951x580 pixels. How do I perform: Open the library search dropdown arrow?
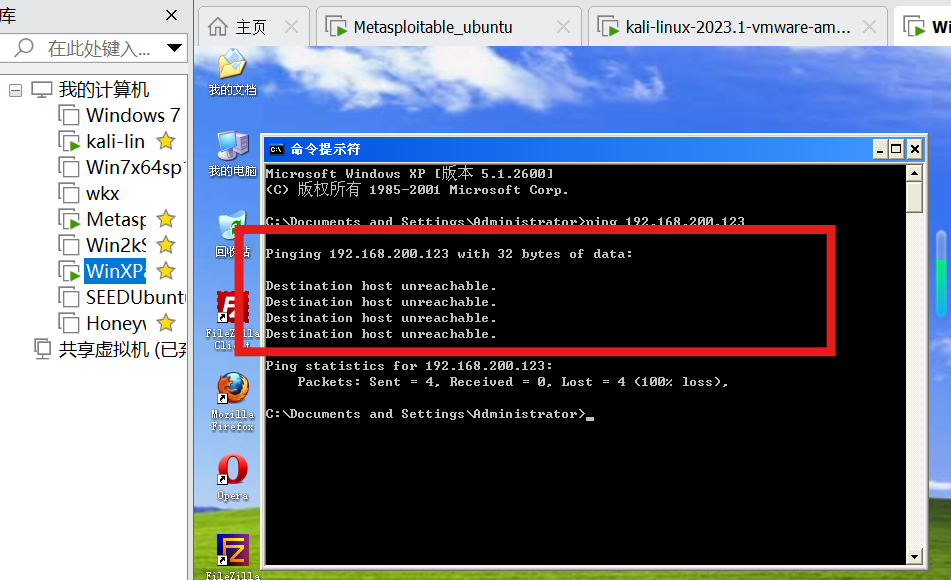(x=174, y=47)
